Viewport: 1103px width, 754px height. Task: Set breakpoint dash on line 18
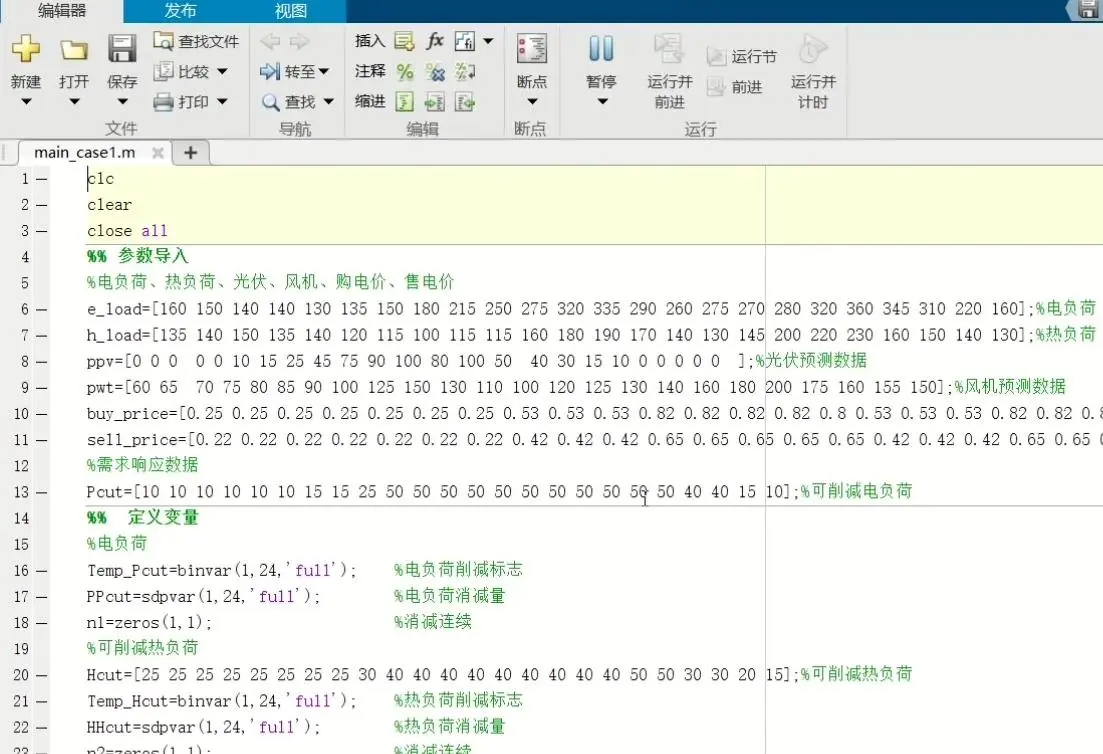pos(42,623)
